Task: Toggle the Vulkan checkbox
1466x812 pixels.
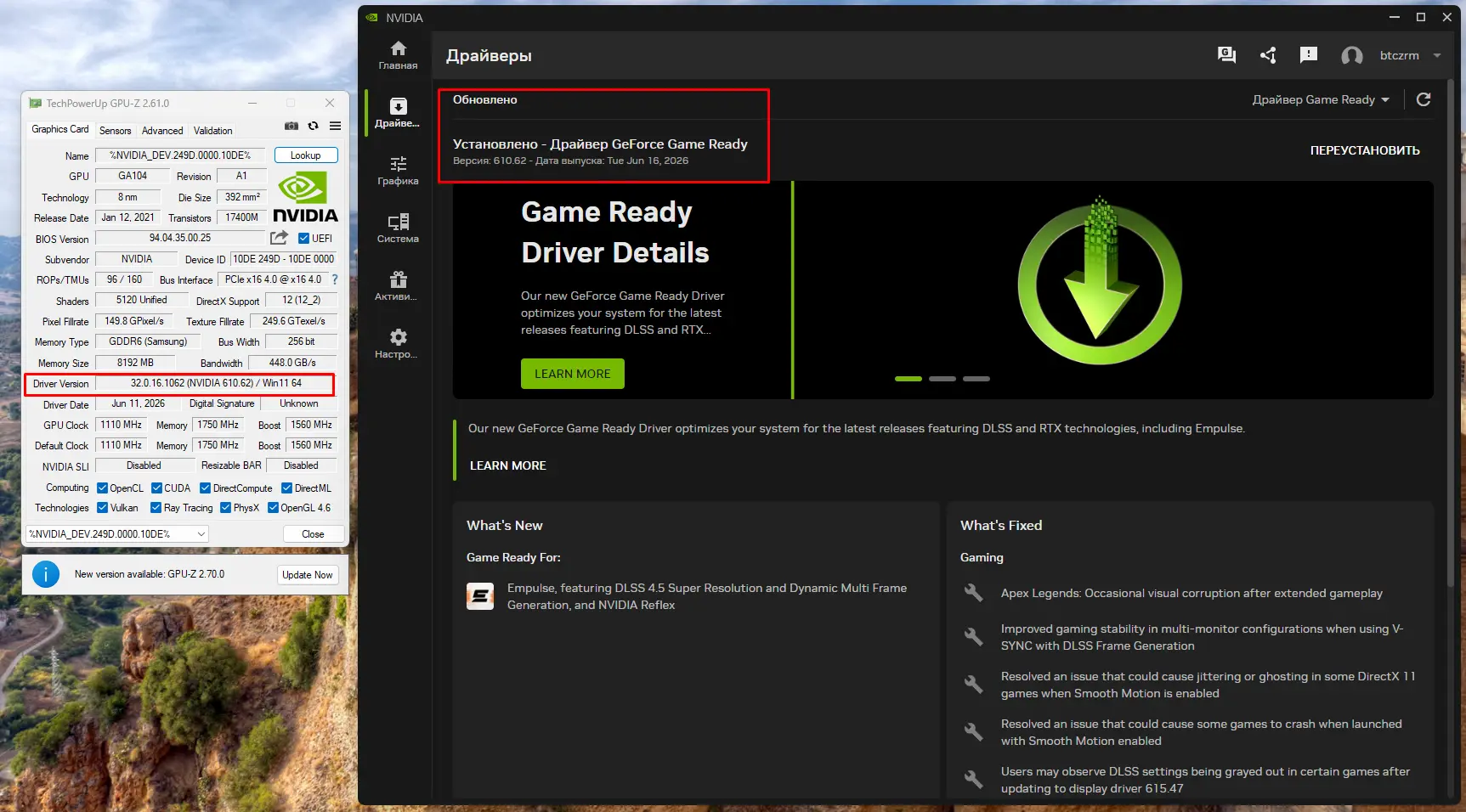Action: [x=102, y=507]
